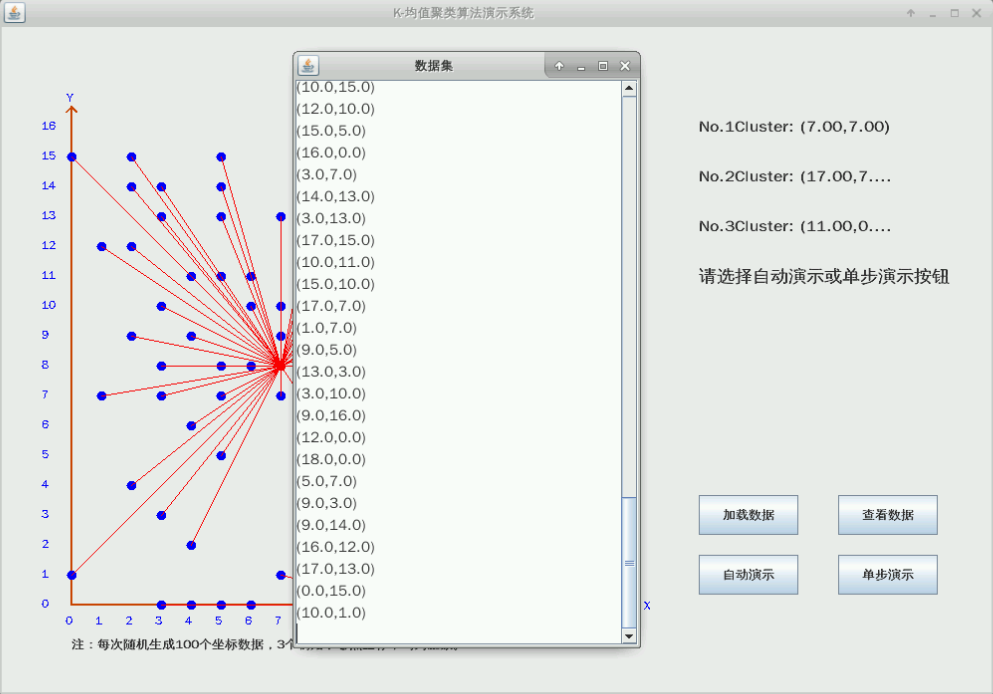Screen dimensions: 993x694
Task: Start the 自动演示 auto demo
Action: click(748, 575)
